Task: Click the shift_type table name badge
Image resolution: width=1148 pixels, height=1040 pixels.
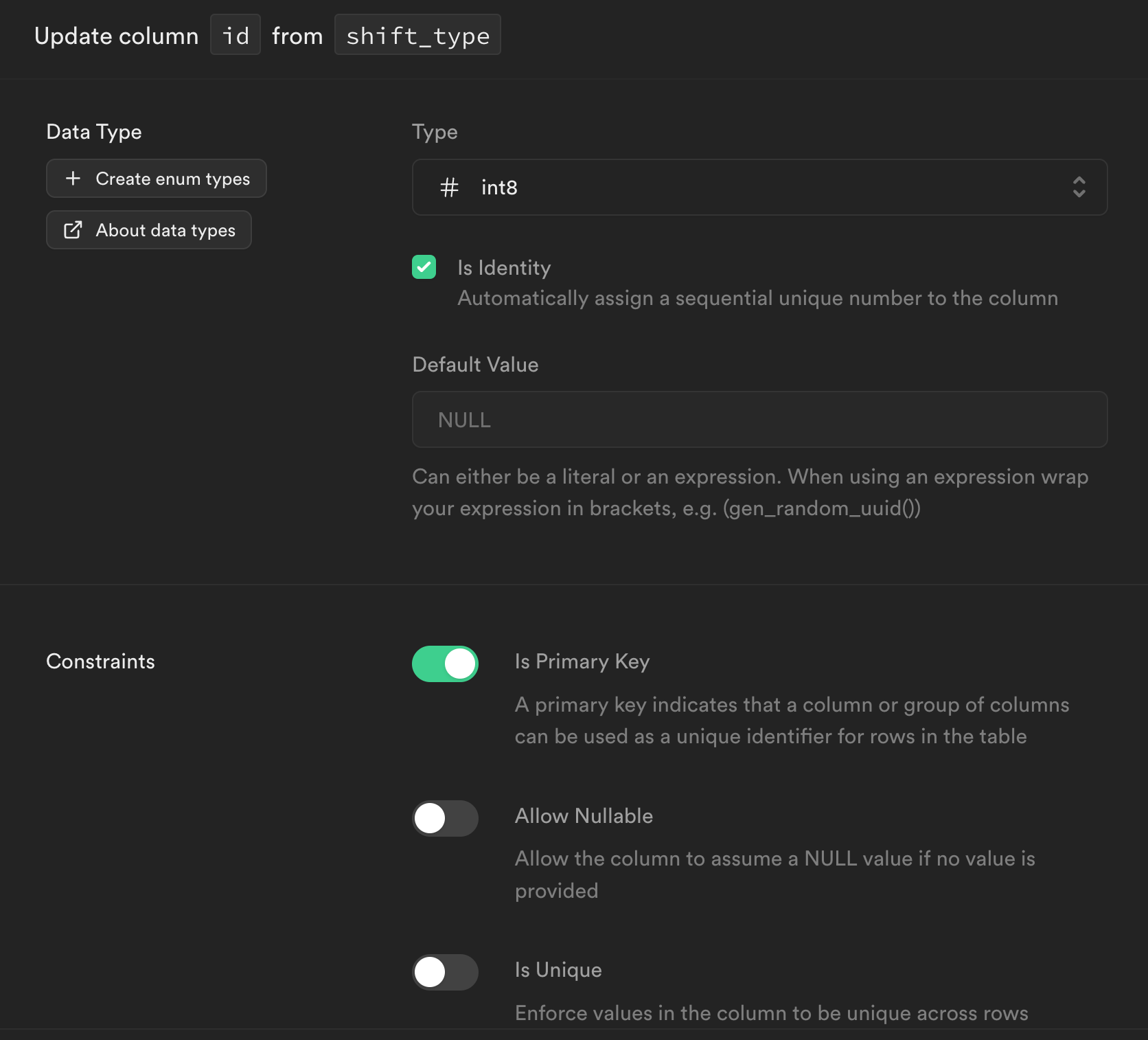Action: (x=417, y=35)
